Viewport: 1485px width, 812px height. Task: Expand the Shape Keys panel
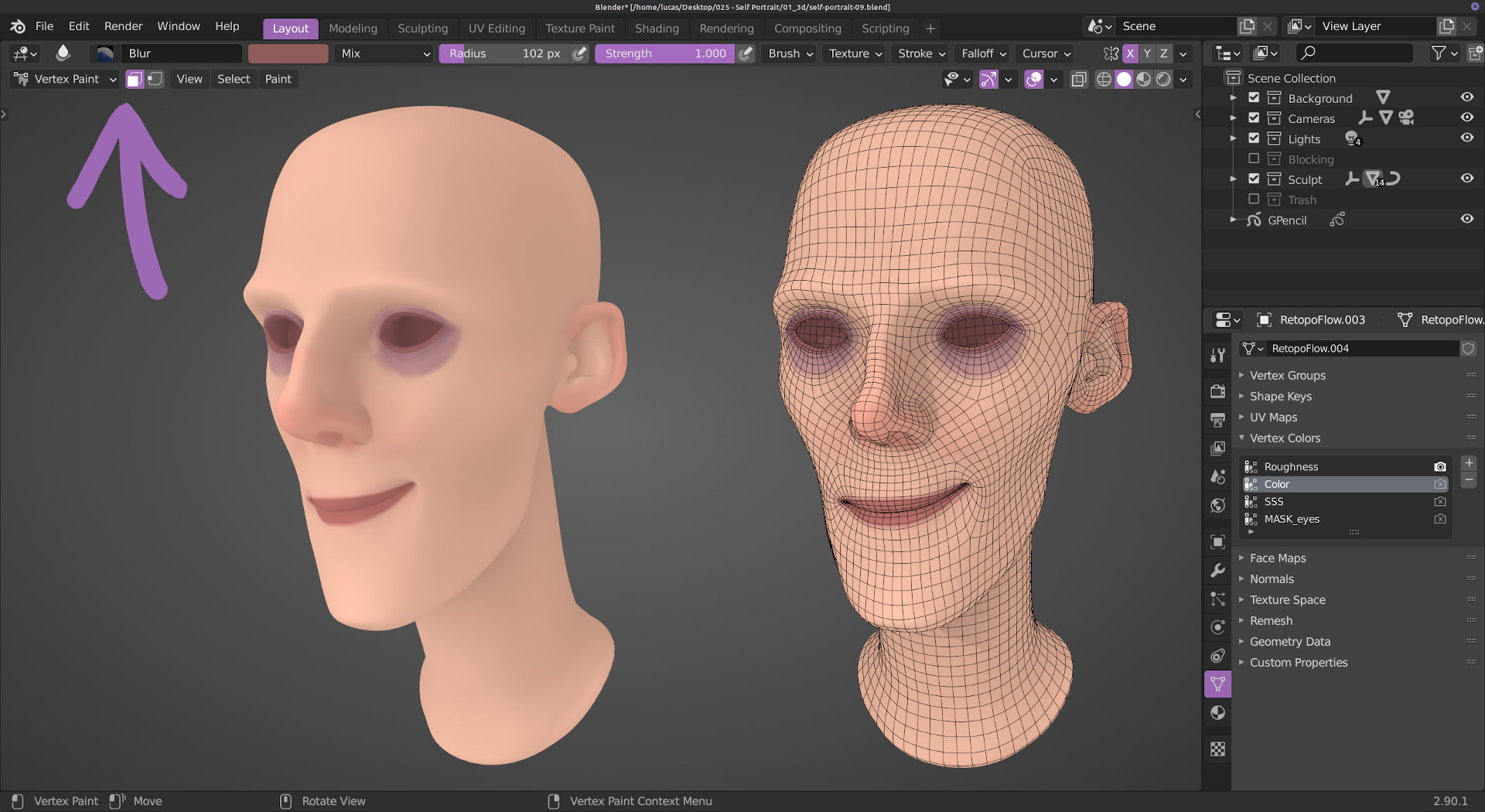coord(1281,396)
